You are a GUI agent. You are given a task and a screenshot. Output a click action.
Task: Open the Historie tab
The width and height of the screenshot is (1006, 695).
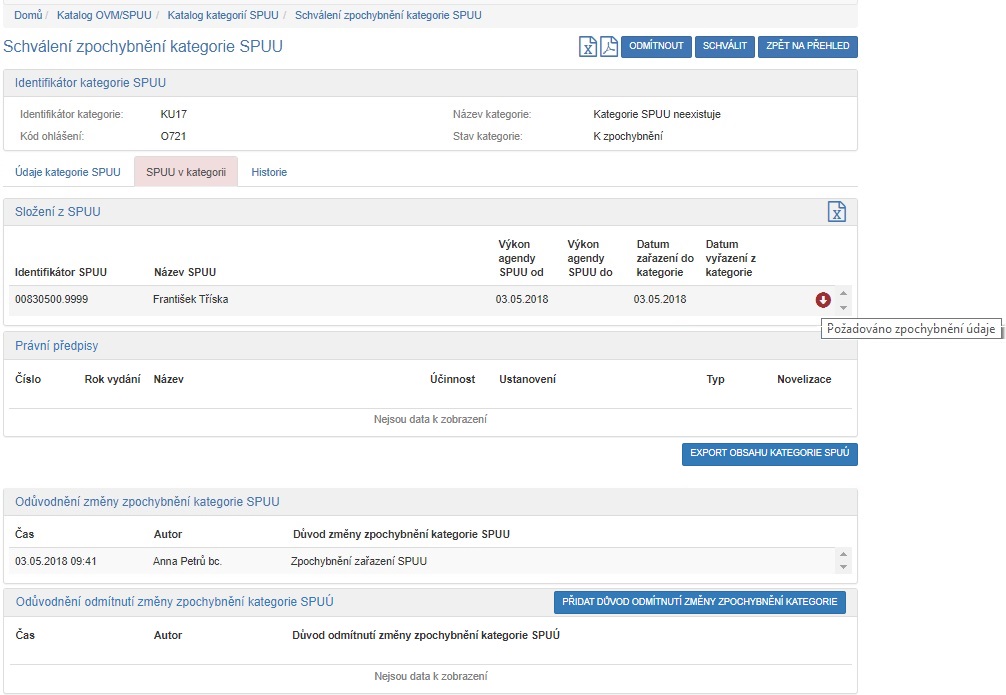(269, 172)
